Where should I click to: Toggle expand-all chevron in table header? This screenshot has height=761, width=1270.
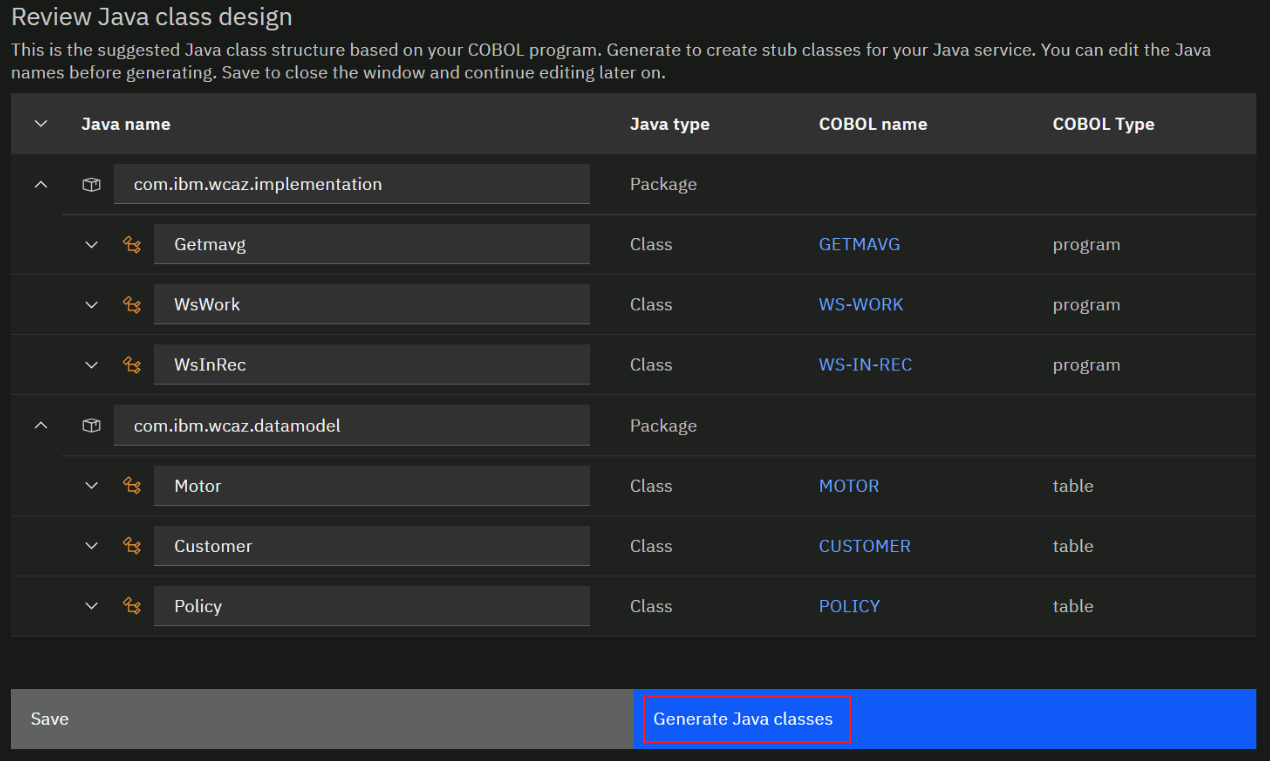pyautogui.click(x=41, y=124)
